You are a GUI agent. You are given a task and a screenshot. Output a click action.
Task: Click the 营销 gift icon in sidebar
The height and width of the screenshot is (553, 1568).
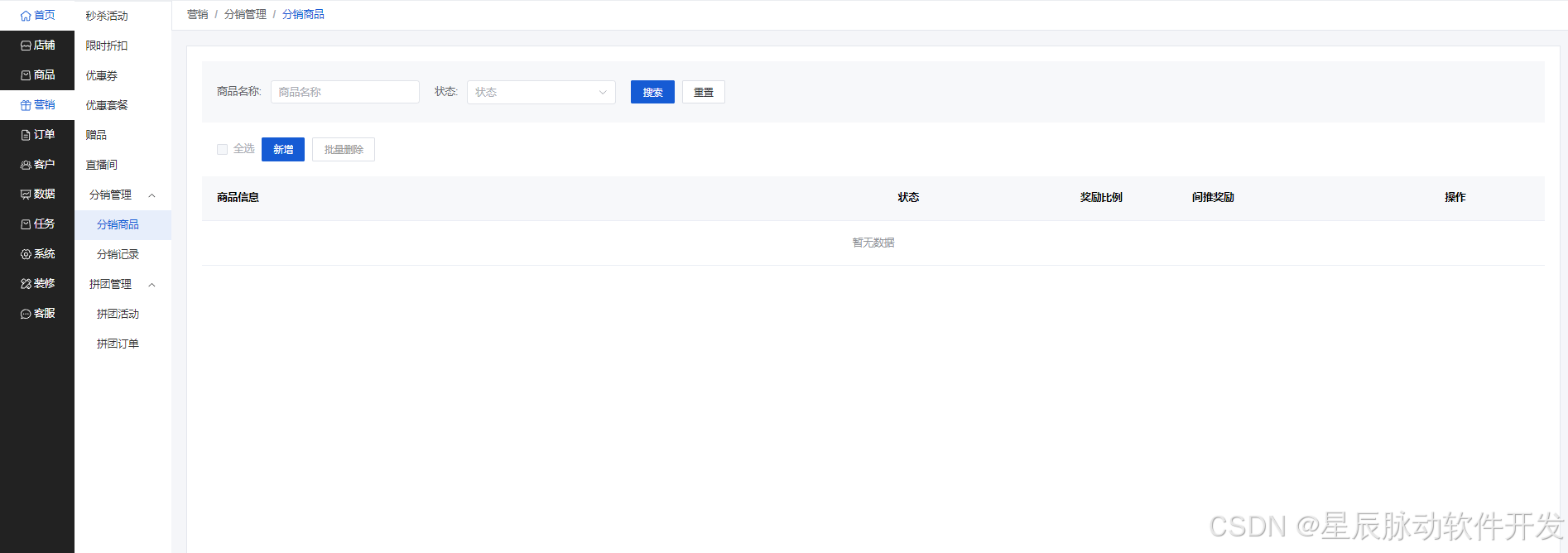[26, 105]
